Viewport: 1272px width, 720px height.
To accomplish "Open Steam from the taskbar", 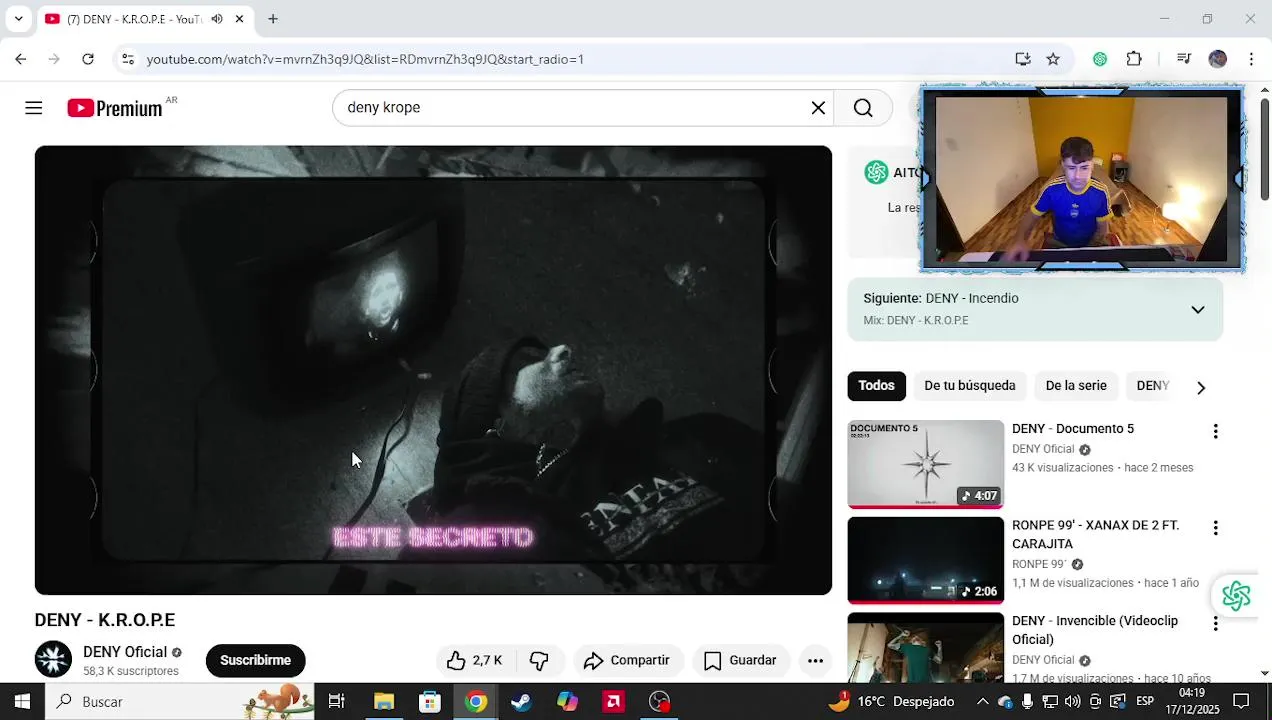I will click(x=521, y=701).
